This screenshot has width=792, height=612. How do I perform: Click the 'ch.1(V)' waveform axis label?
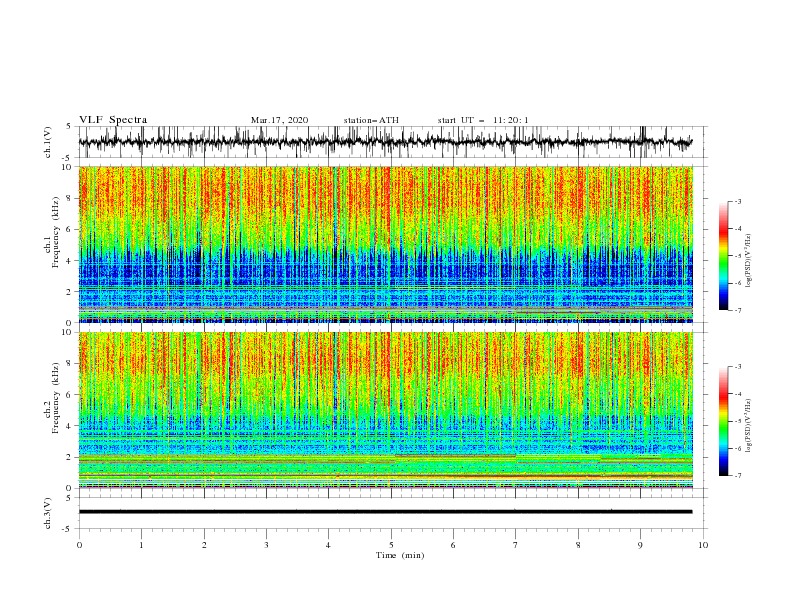48,142
